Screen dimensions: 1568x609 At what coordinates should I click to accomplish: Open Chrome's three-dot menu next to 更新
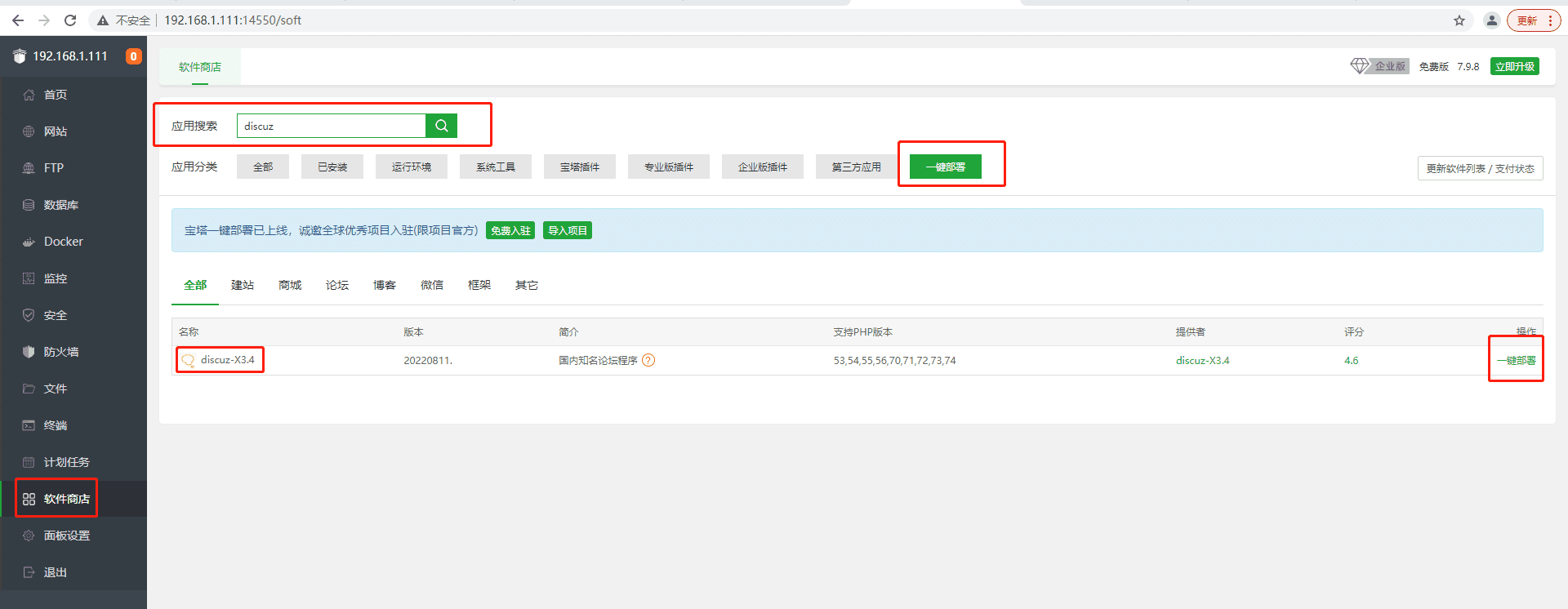click(1550, 20)
